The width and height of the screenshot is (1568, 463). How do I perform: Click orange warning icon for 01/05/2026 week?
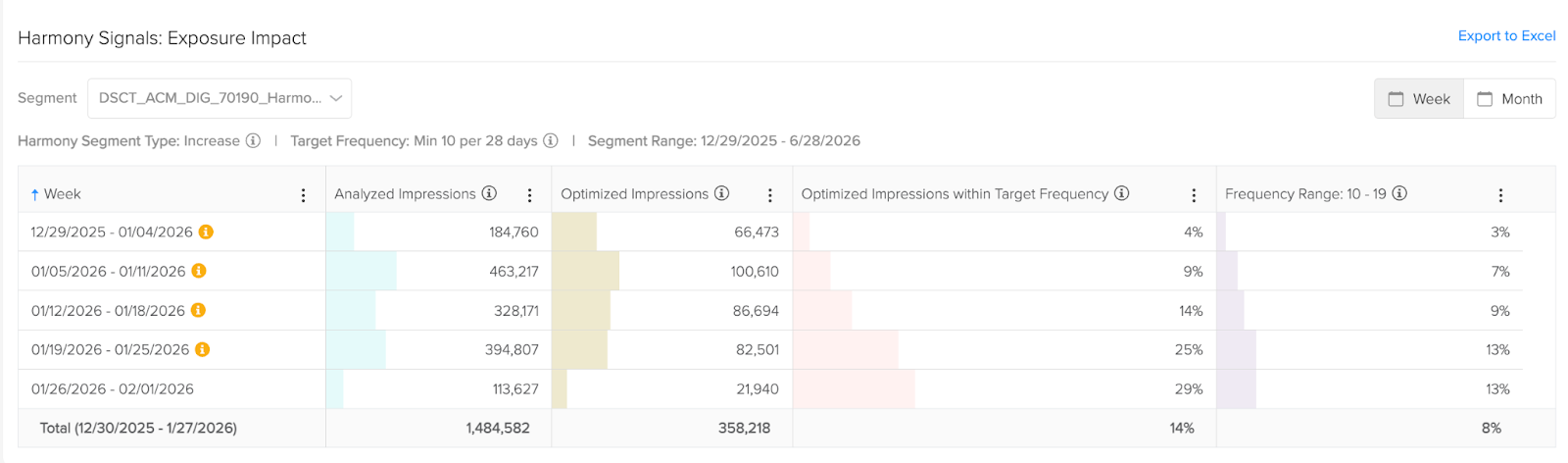coord(198,271)
